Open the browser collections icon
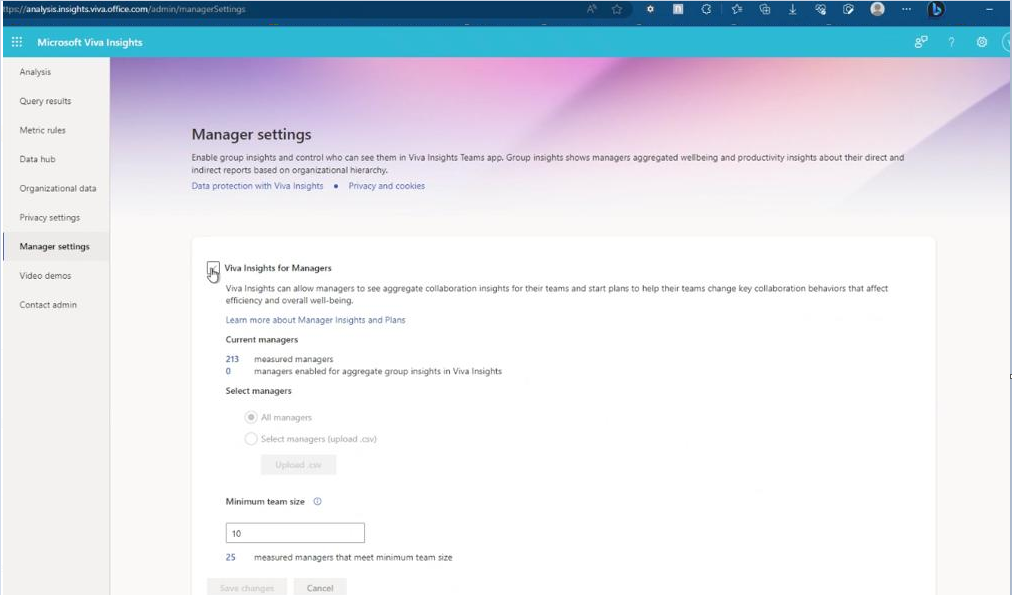 [765, 9]
